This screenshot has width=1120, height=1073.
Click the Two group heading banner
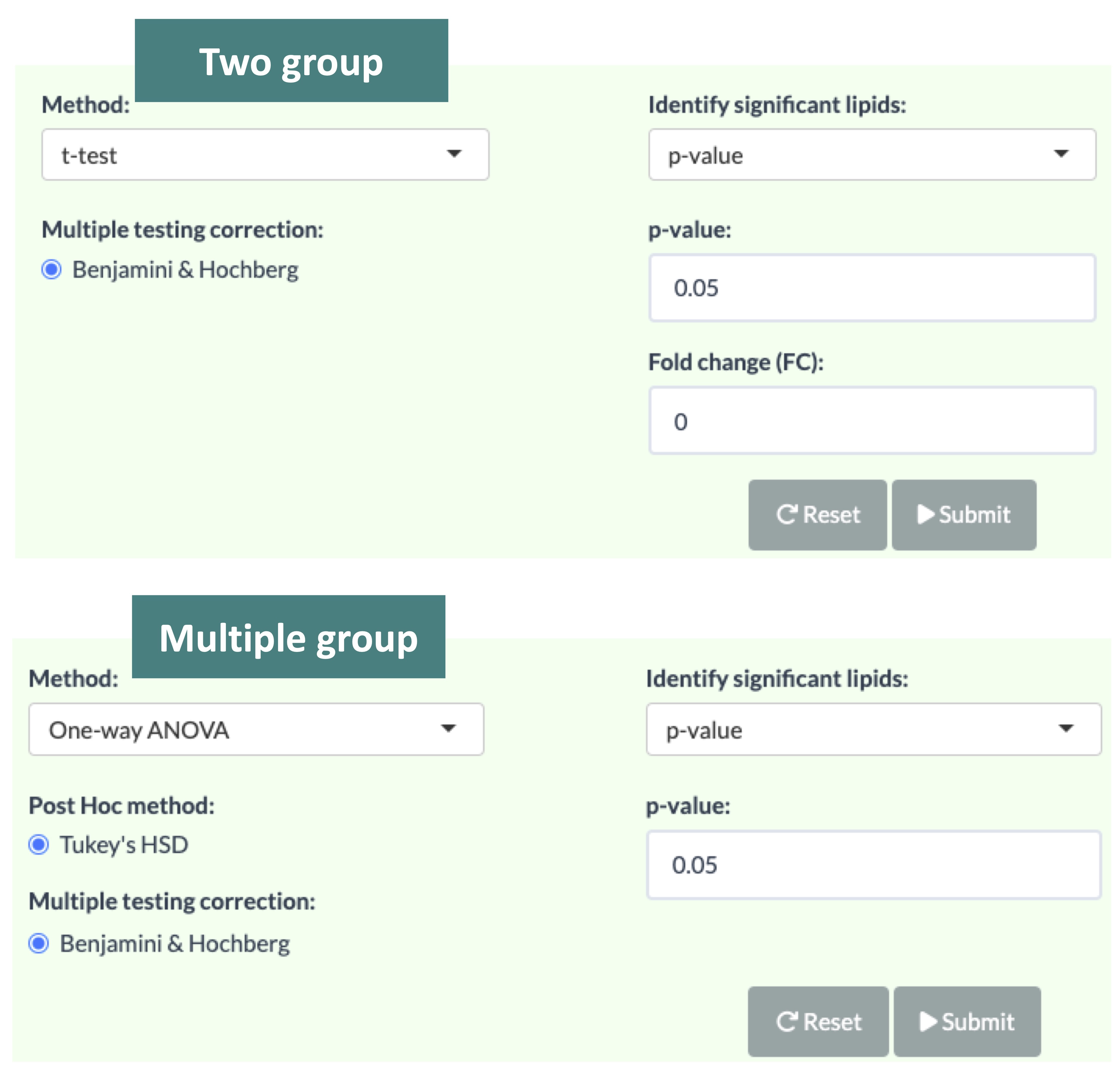291,61
